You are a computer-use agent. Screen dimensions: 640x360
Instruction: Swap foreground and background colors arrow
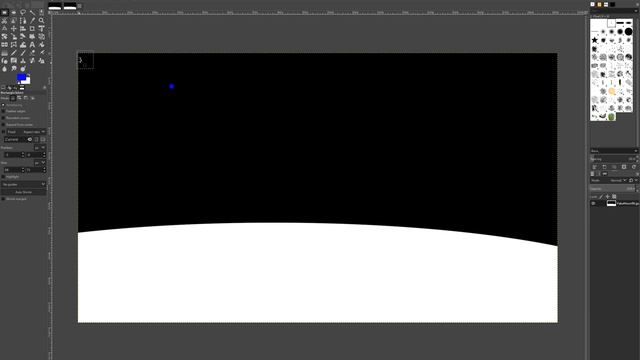(x=28, y=75)
